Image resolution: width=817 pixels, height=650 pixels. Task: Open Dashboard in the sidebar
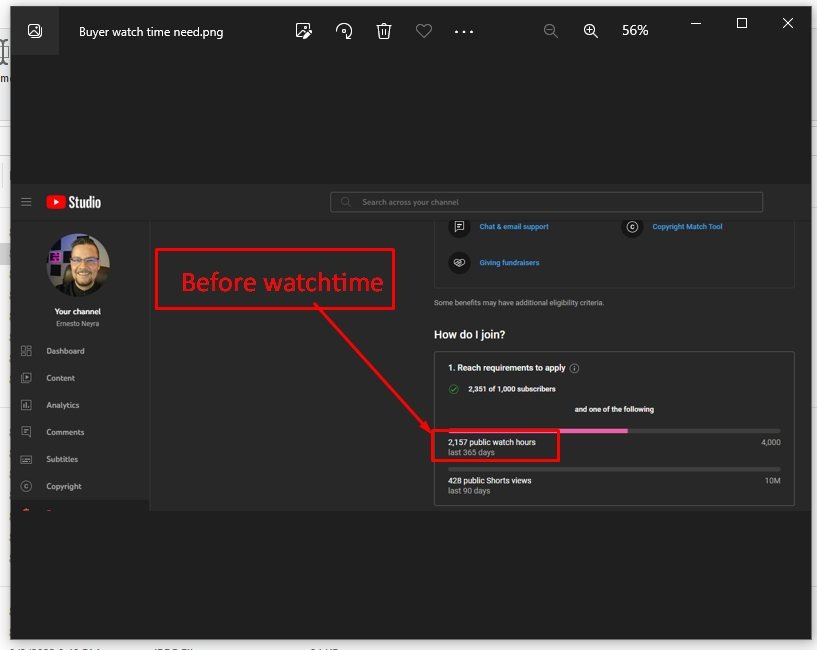click(x=65, y=351)
